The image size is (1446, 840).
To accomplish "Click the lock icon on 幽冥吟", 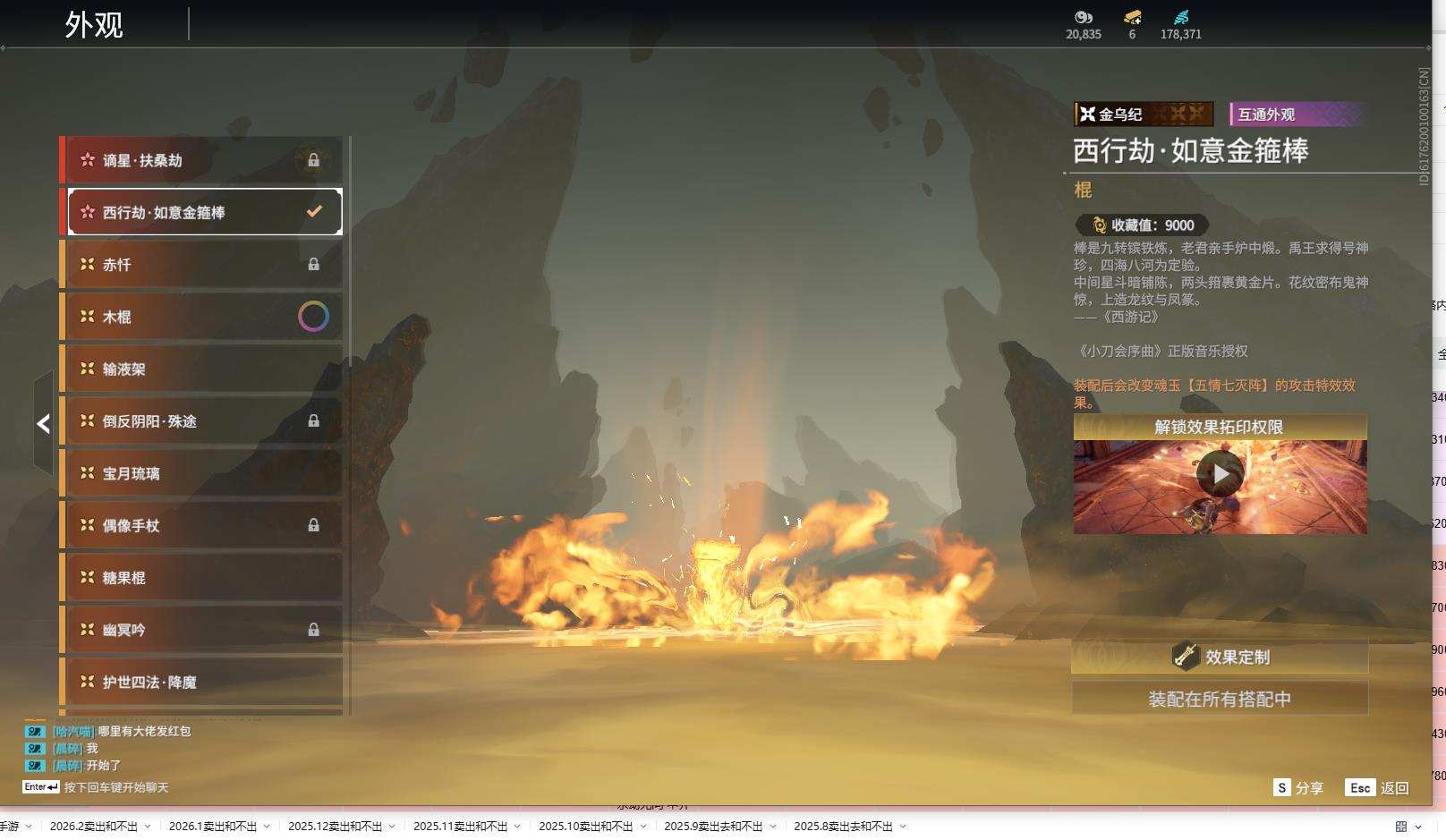I will pos(313,630).
